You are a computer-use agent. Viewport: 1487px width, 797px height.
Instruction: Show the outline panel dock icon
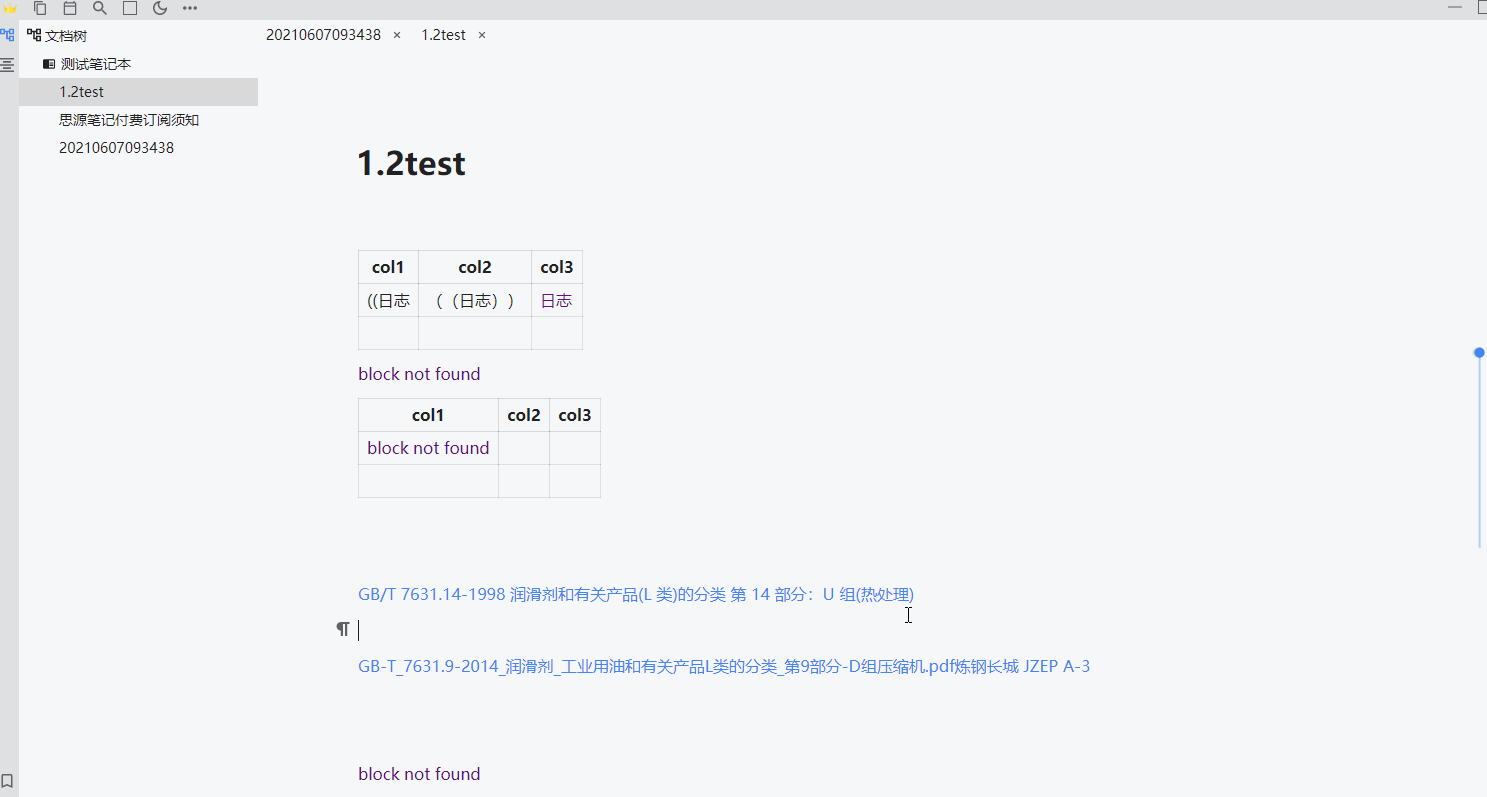[x=8, y=65]
